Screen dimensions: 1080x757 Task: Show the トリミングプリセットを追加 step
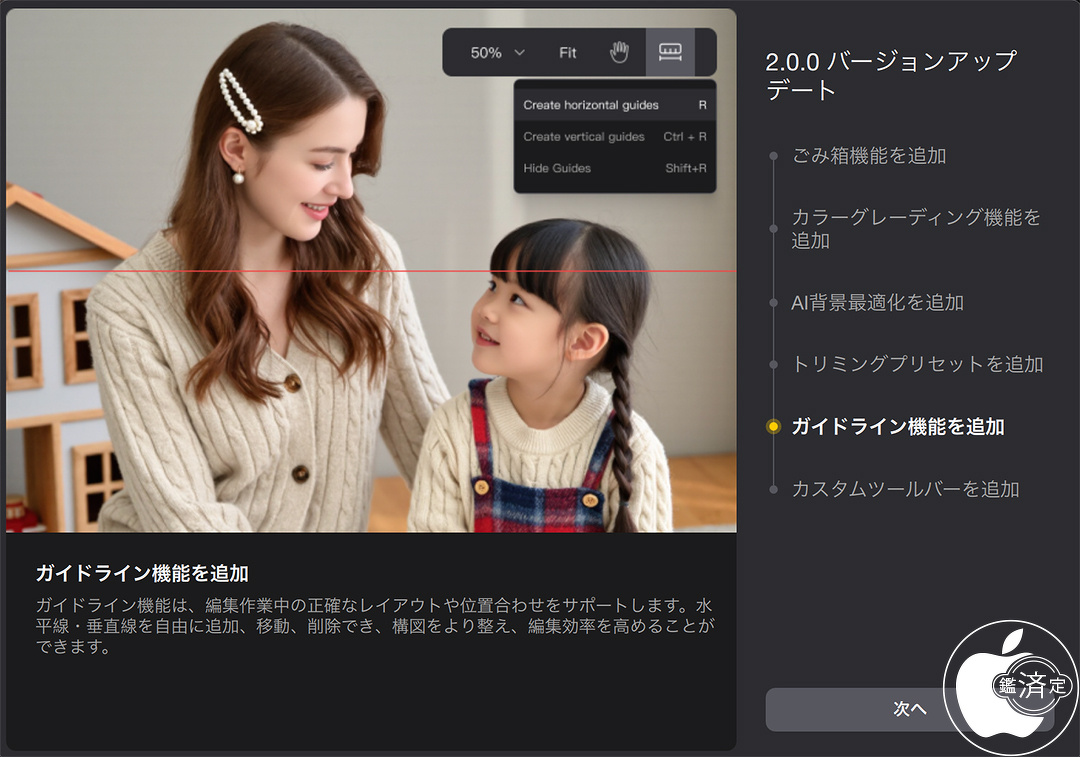917,365
